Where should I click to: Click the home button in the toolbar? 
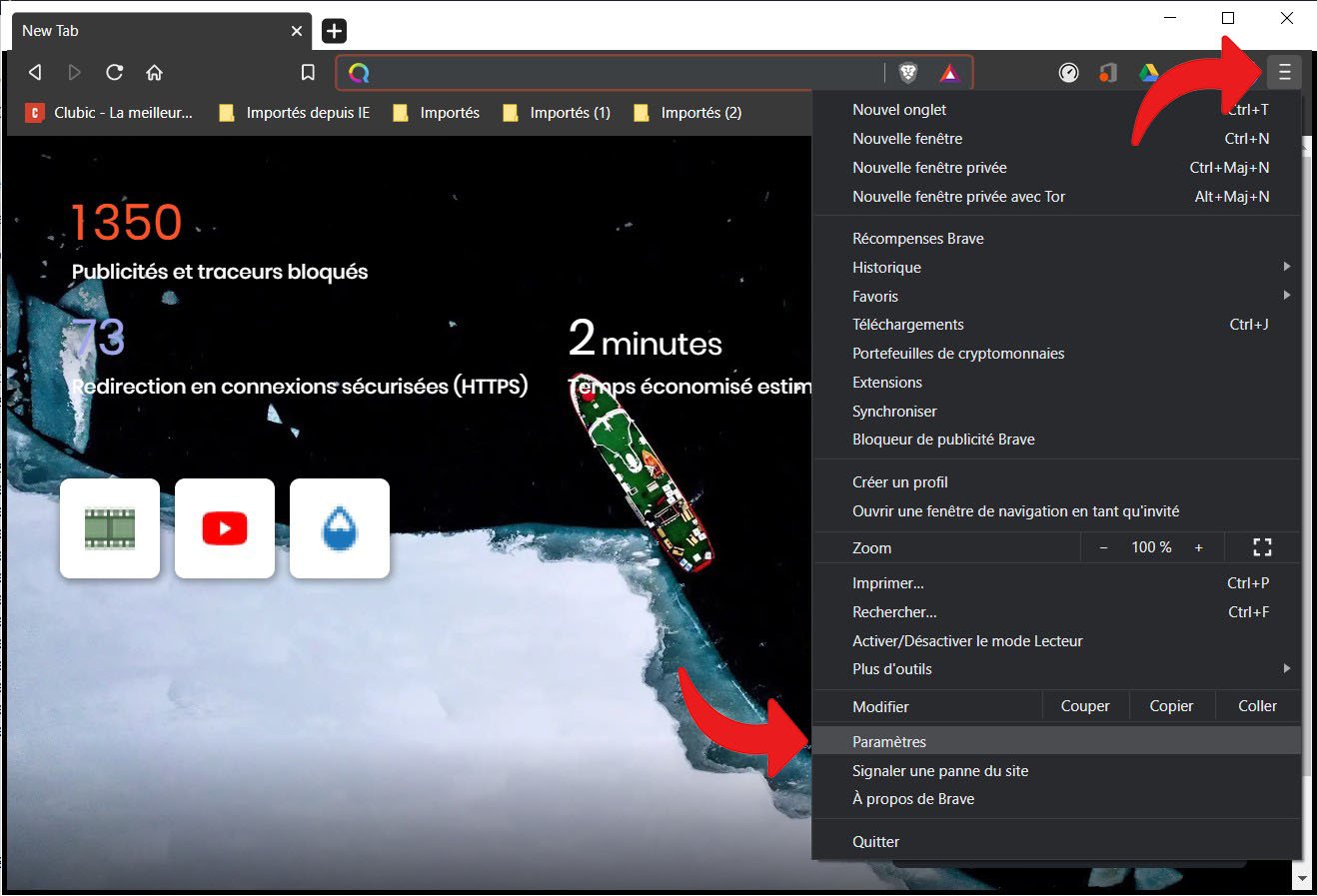click(154, 72)
